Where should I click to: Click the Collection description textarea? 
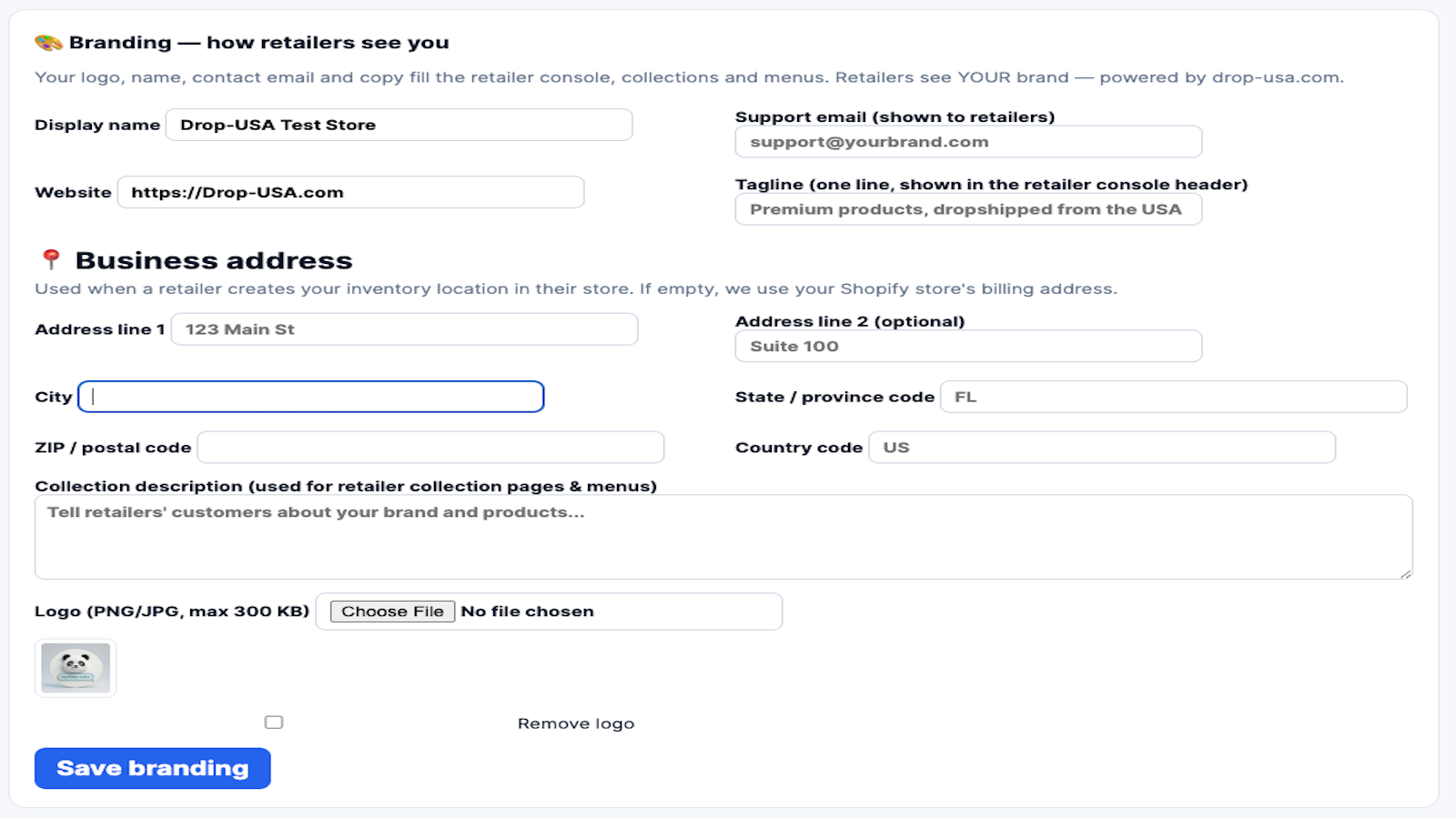point(723,537)
